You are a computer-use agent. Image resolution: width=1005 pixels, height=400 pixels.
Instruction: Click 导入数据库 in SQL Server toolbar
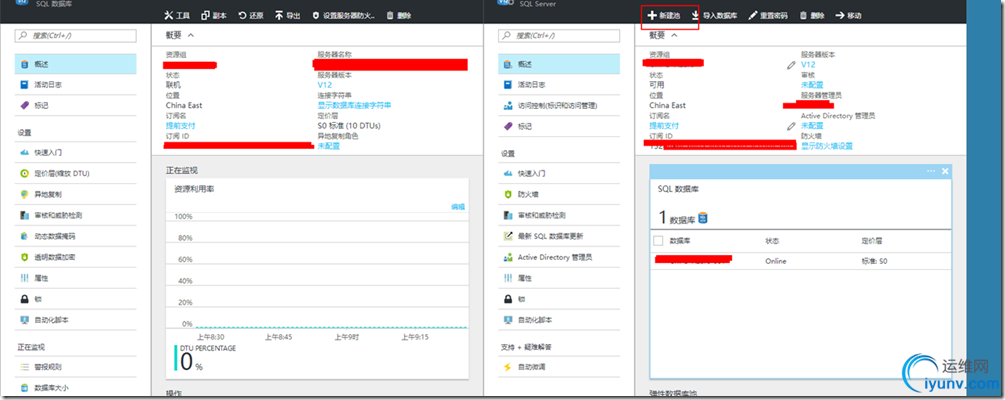715,15
